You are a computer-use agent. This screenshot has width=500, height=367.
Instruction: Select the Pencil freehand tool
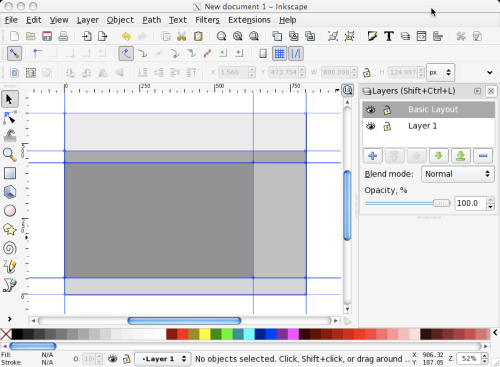point(10,266)
